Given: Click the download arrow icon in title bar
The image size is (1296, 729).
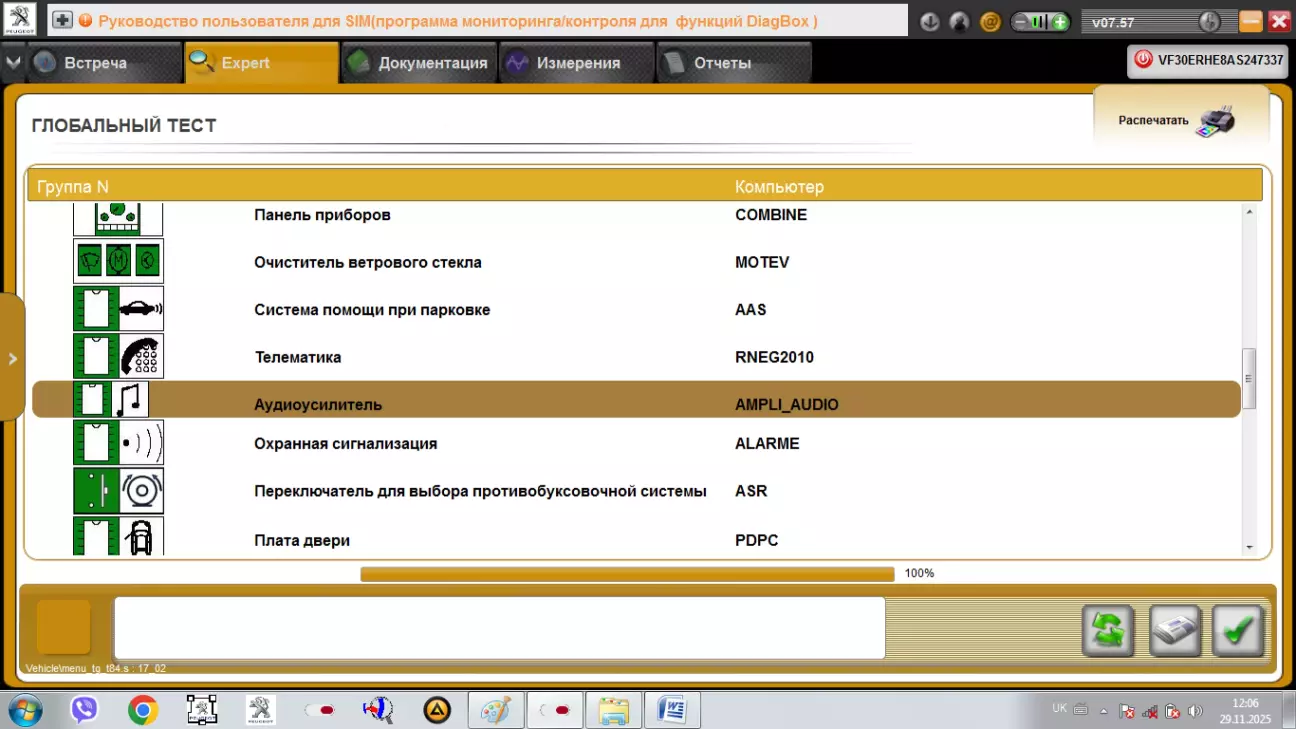Looking at the screenshot, I should 929,21.
